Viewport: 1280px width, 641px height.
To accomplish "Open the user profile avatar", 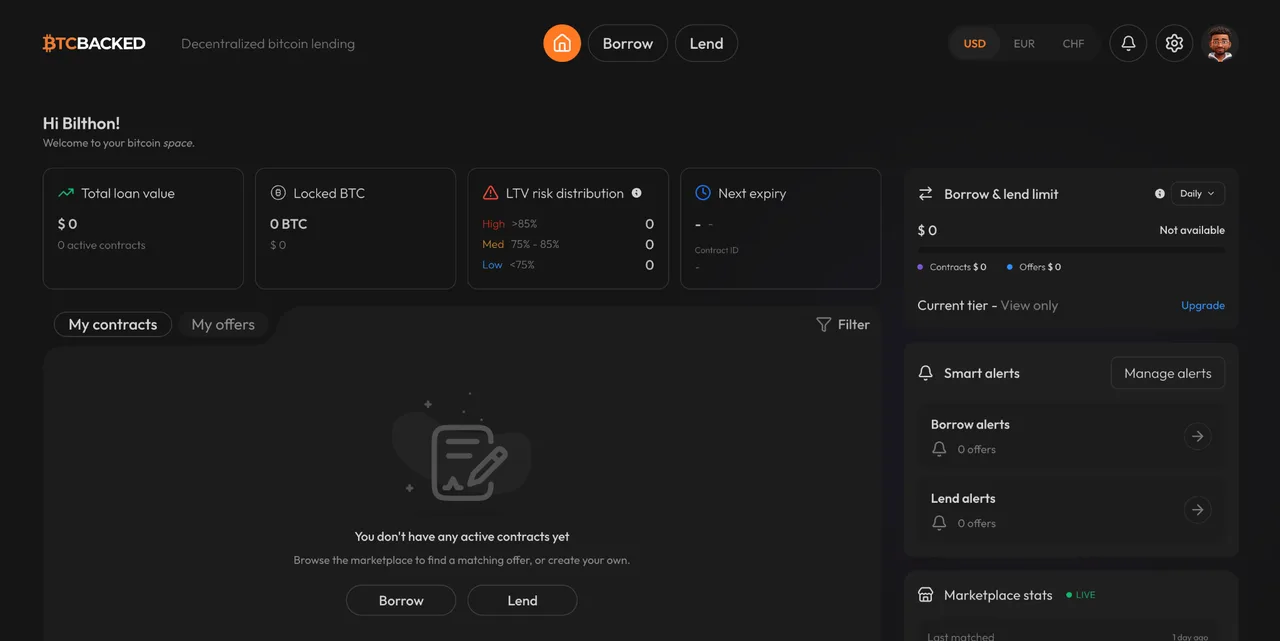I will coord(1220,43).
